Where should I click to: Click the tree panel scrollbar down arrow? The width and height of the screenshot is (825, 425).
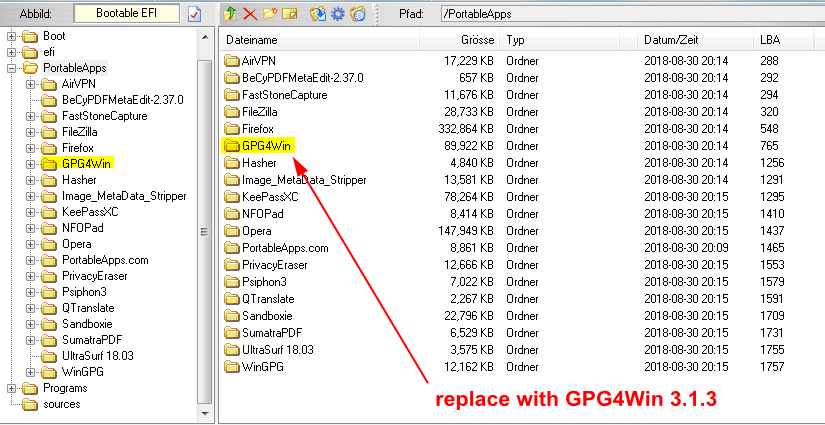pyautogui.click(x=204, y=416)
